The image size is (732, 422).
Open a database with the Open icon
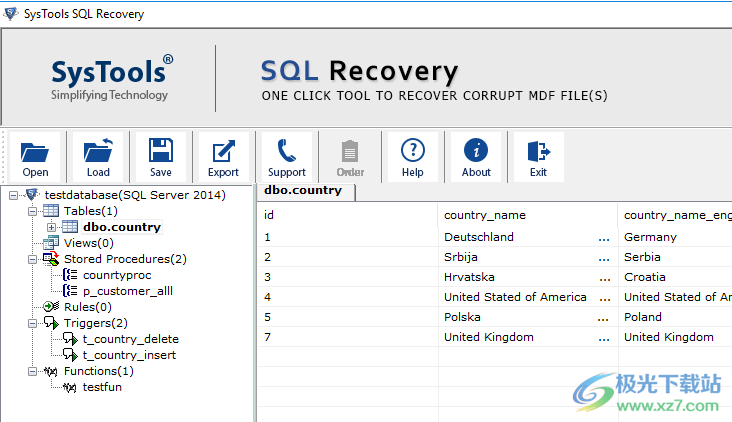(x=35, y=152)
